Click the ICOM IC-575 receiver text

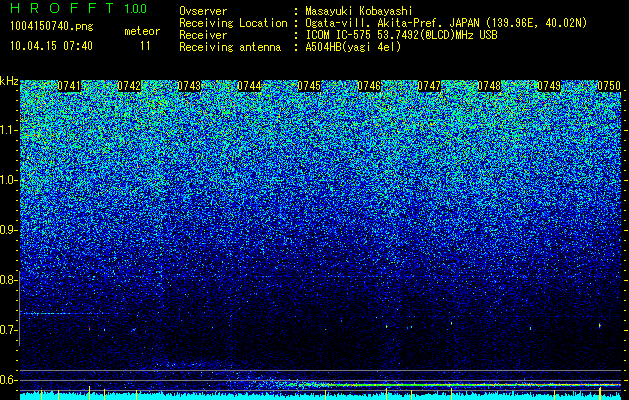(401, 35)
